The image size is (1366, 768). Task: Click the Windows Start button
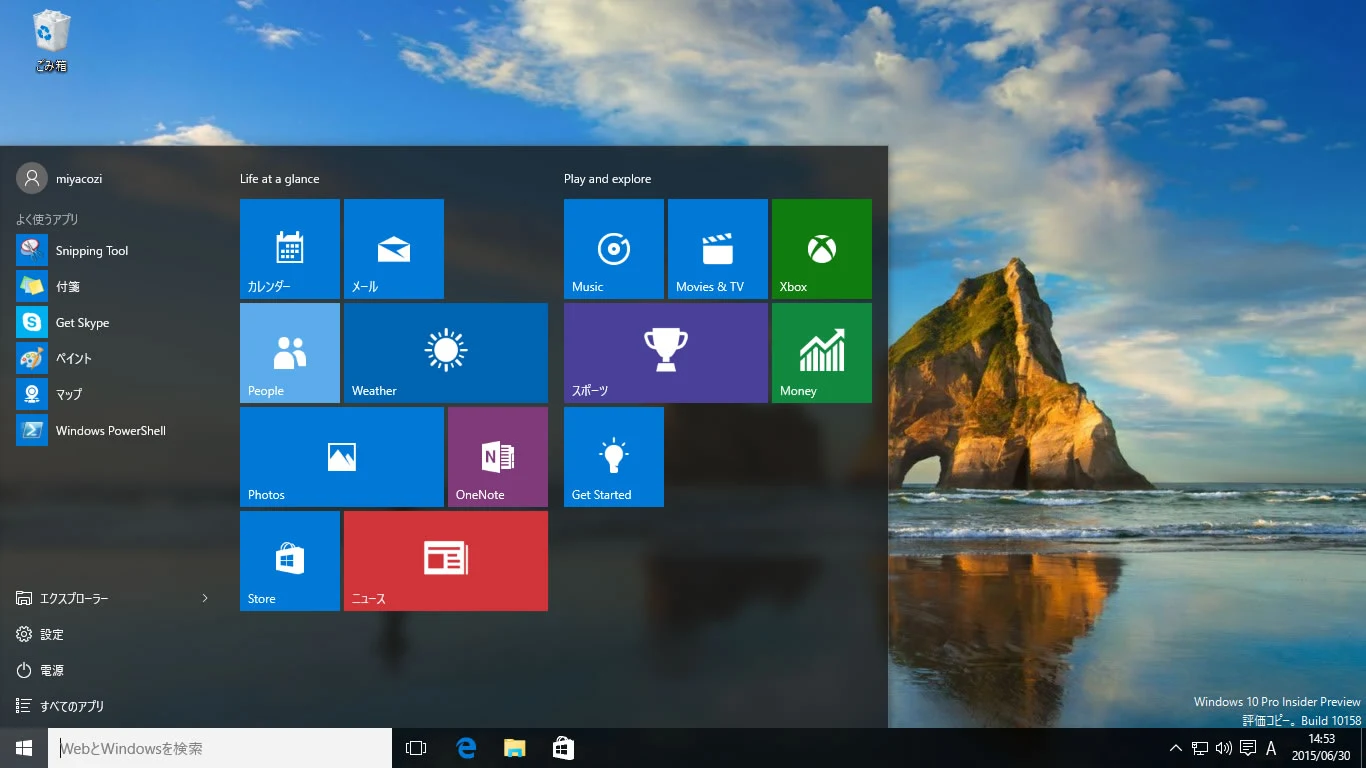[x=24, y=748]
